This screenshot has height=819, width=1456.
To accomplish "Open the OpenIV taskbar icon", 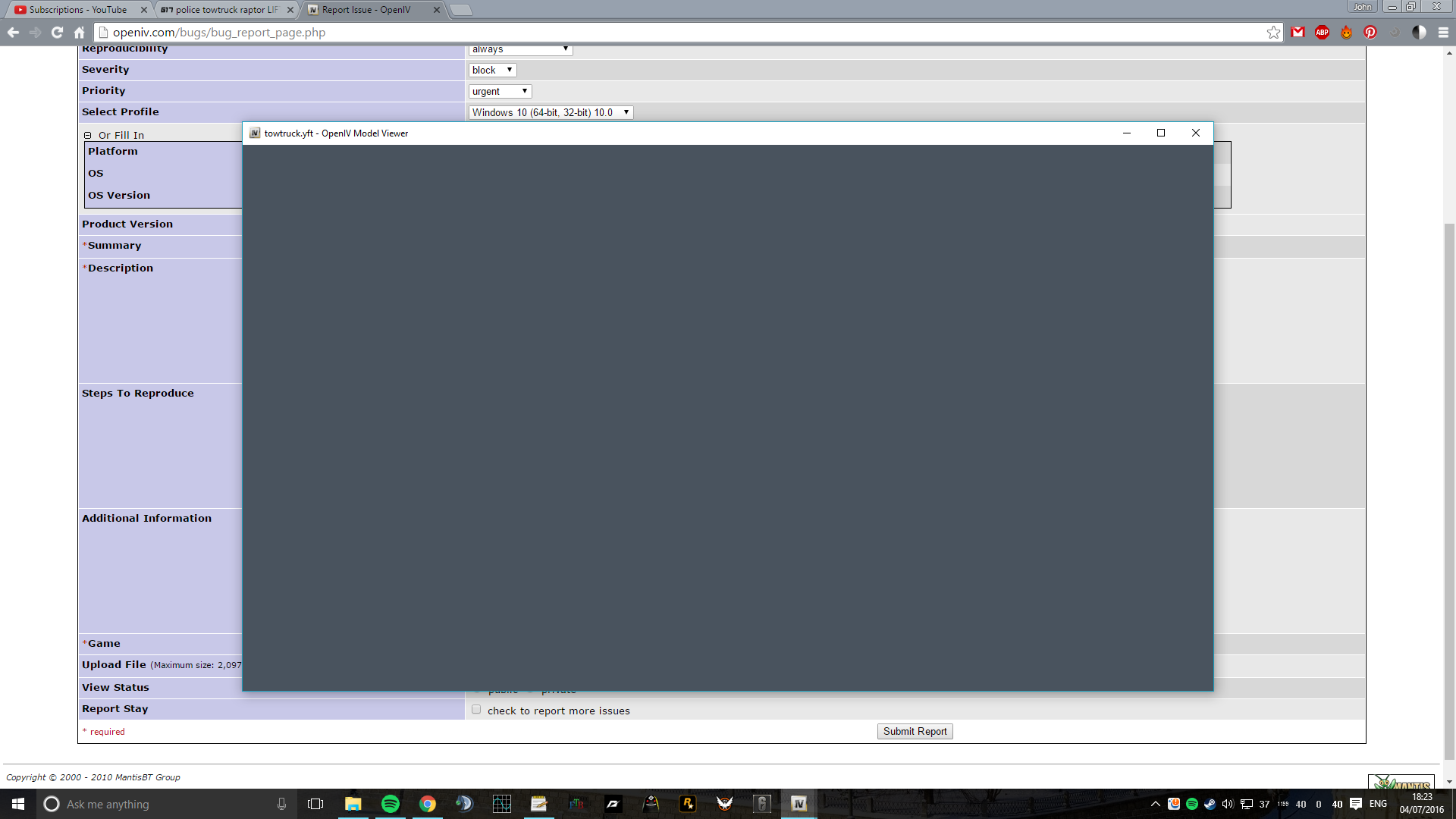I will tap(799, 804).
